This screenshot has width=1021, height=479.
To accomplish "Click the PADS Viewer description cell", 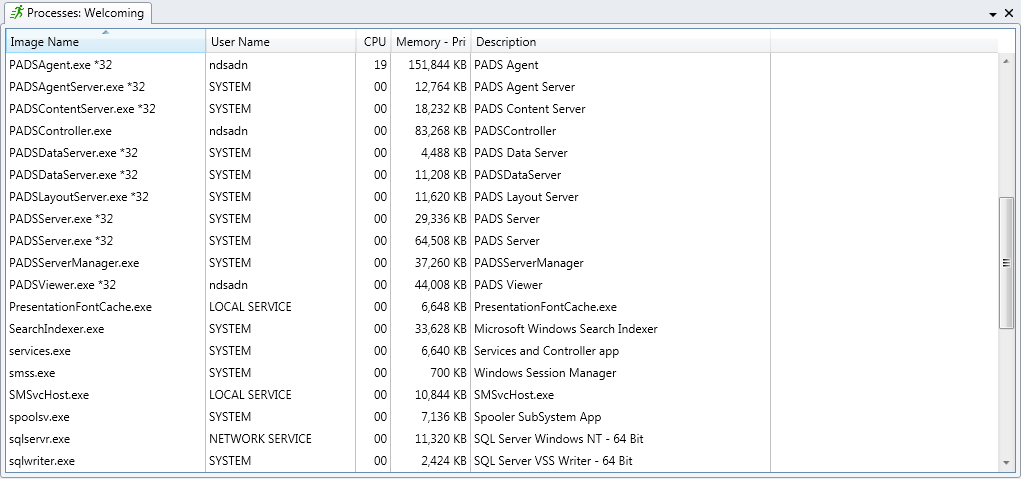I will [x=508, y=285].
